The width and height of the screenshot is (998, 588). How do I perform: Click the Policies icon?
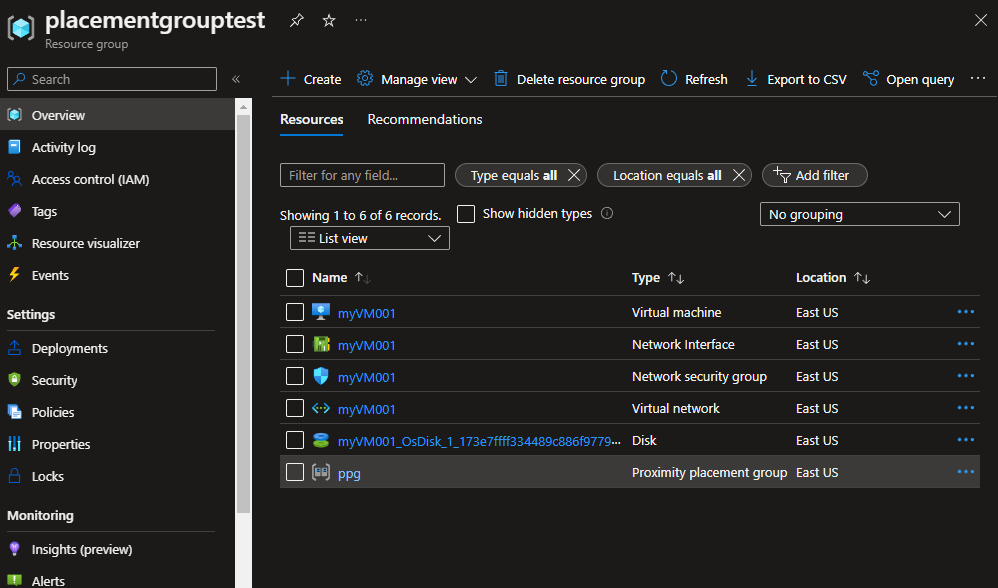click(x=15, y=412)
